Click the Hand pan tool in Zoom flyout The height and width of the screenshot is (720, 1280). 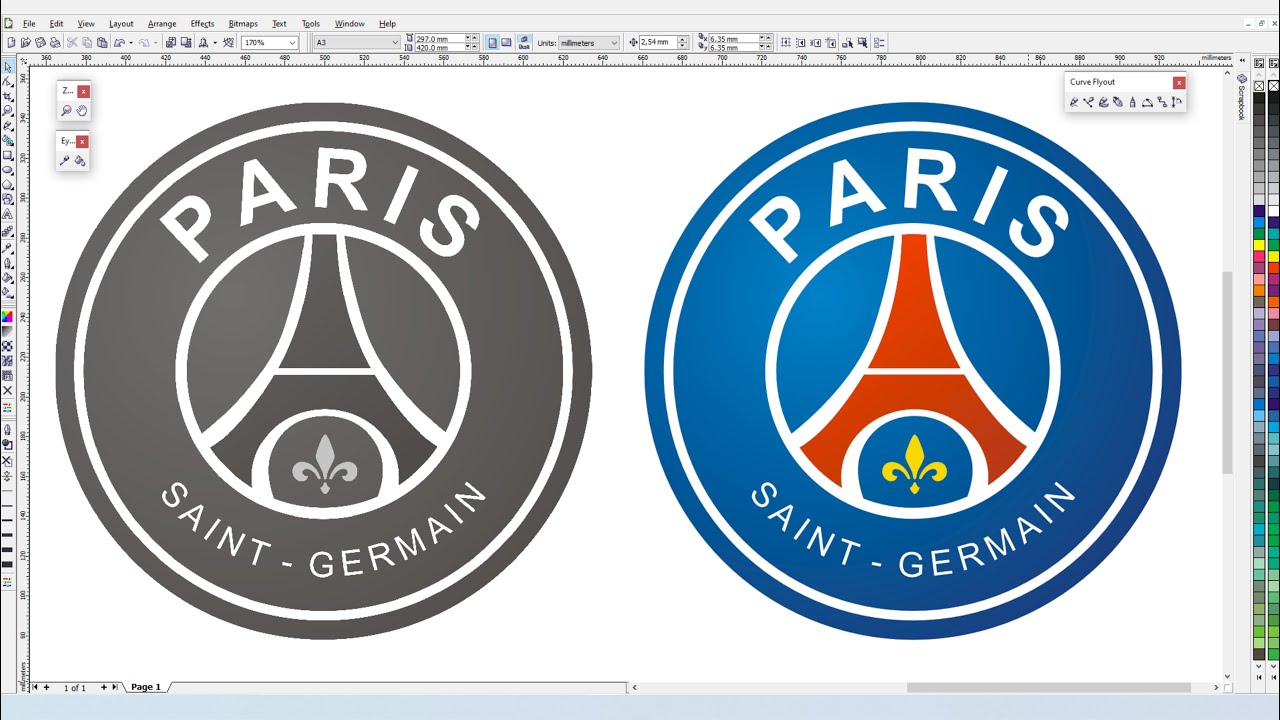coord(81,111)
